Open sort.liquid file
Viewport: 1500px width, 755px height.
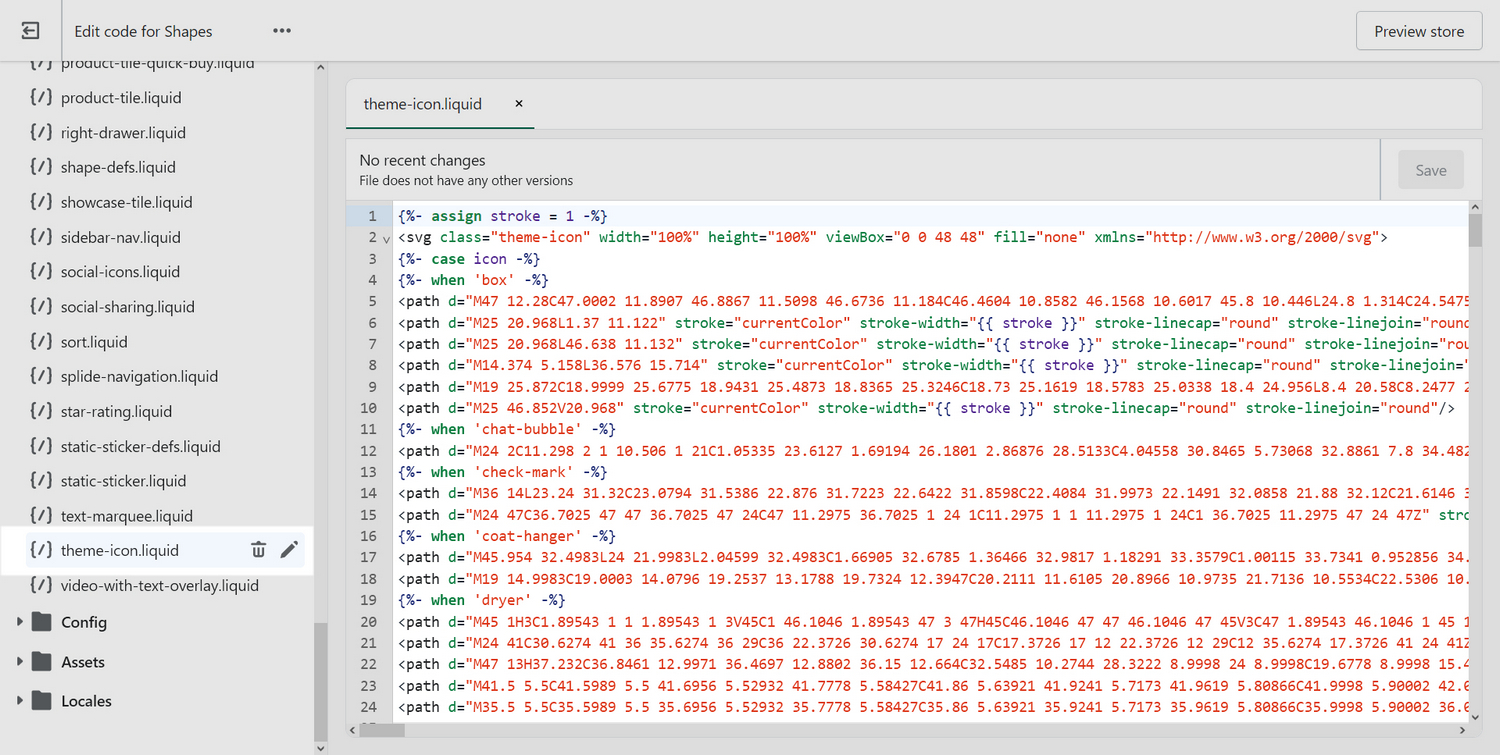pos(94,342)
